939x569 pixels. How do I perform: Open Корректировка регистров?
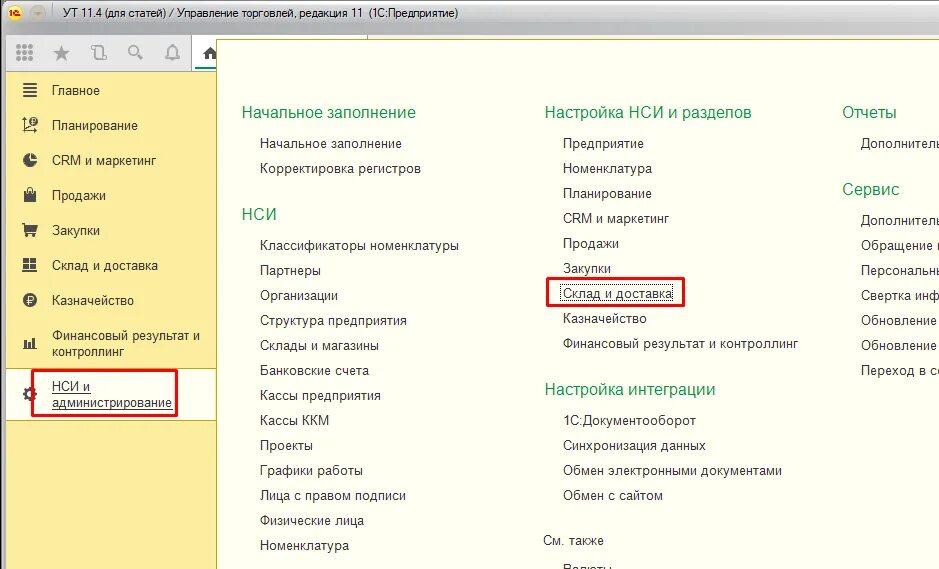(x=340, y=169)
